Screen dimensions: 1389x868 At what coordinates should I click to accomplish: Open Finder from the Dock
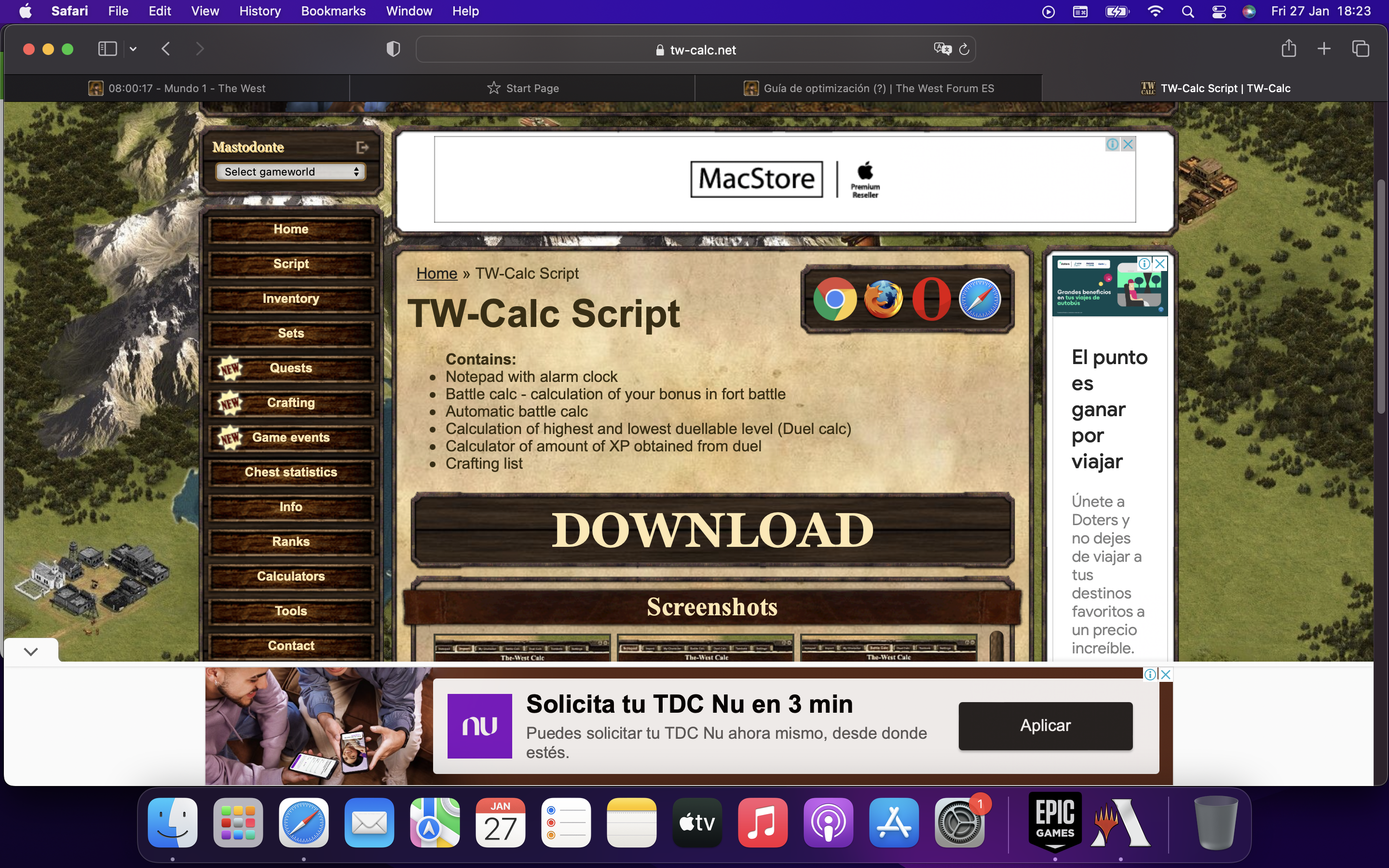173,822
